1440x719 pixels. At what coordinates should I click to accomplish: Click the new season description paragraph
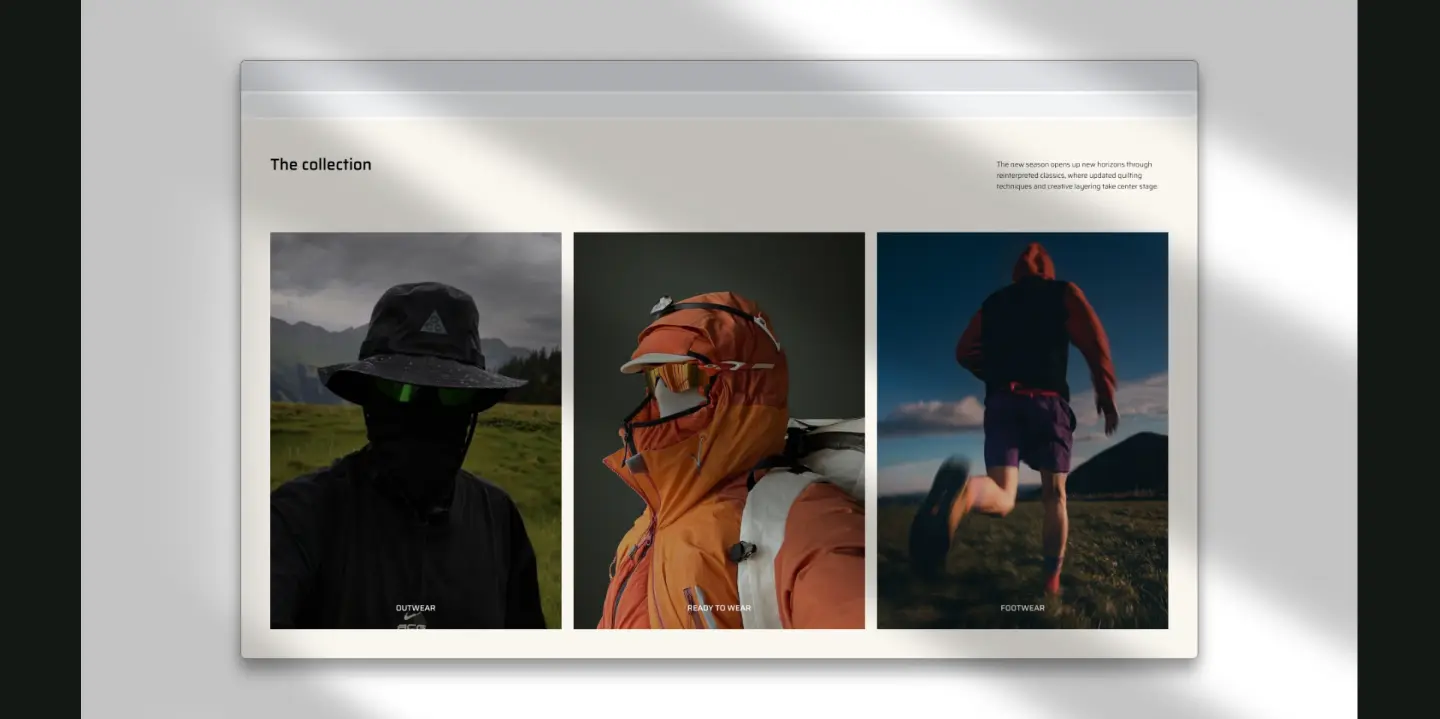tap(1077, 175)
